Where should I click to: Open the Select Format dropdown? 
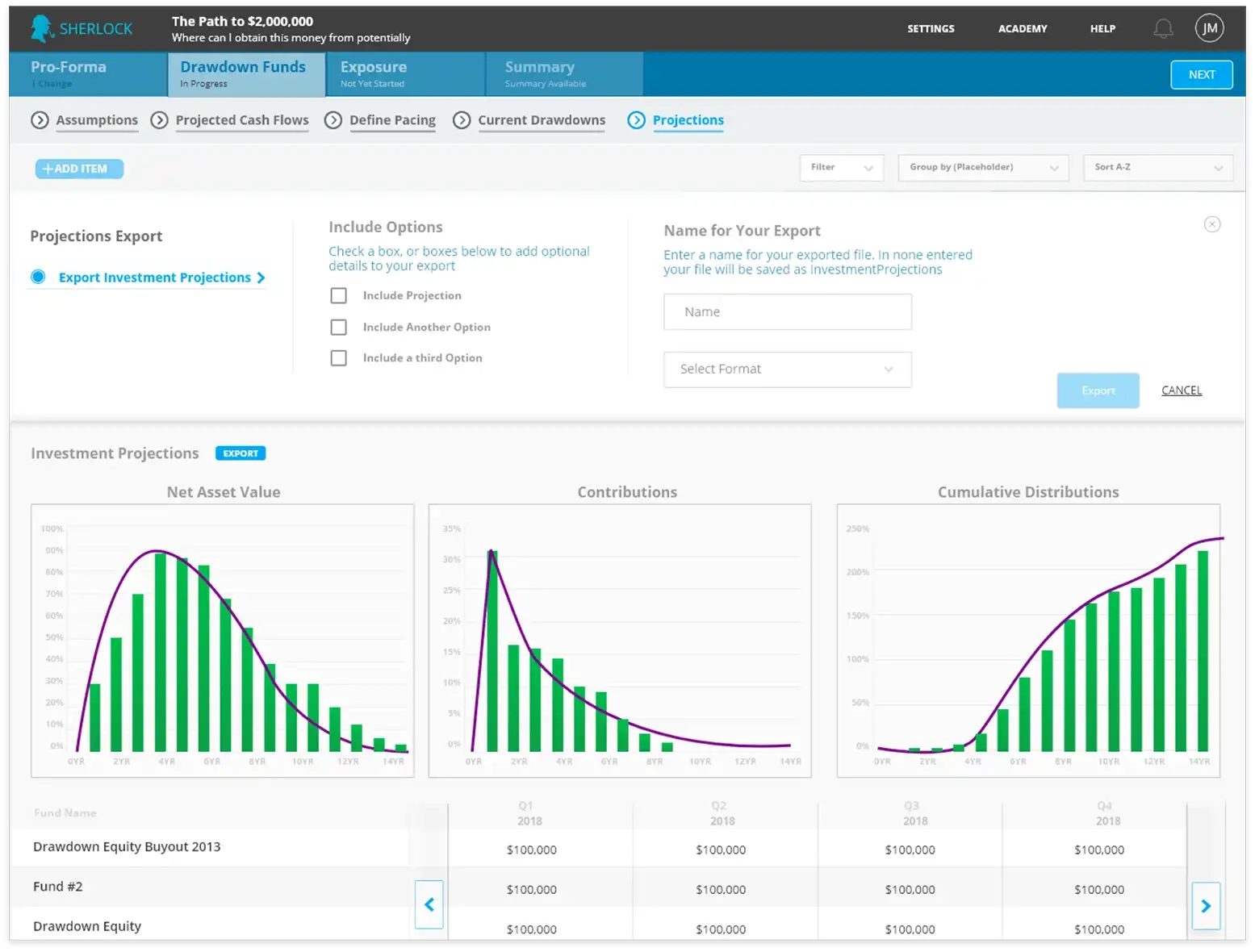(x=787, y=370)
